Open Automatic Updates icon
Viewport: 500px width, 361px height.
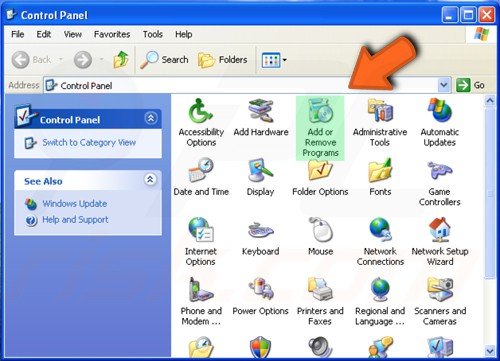pyautogui.click(x=440, y=110)
